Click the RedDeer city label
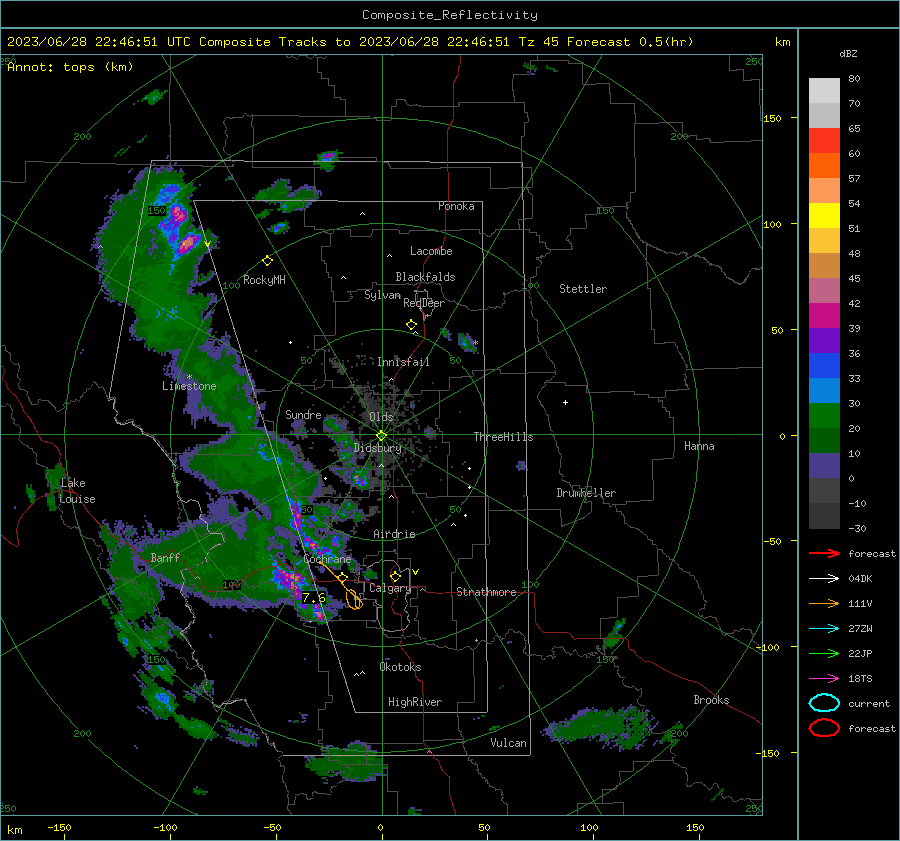The height and width of the screenshot is (841, 900). click(x=424, y=303)
